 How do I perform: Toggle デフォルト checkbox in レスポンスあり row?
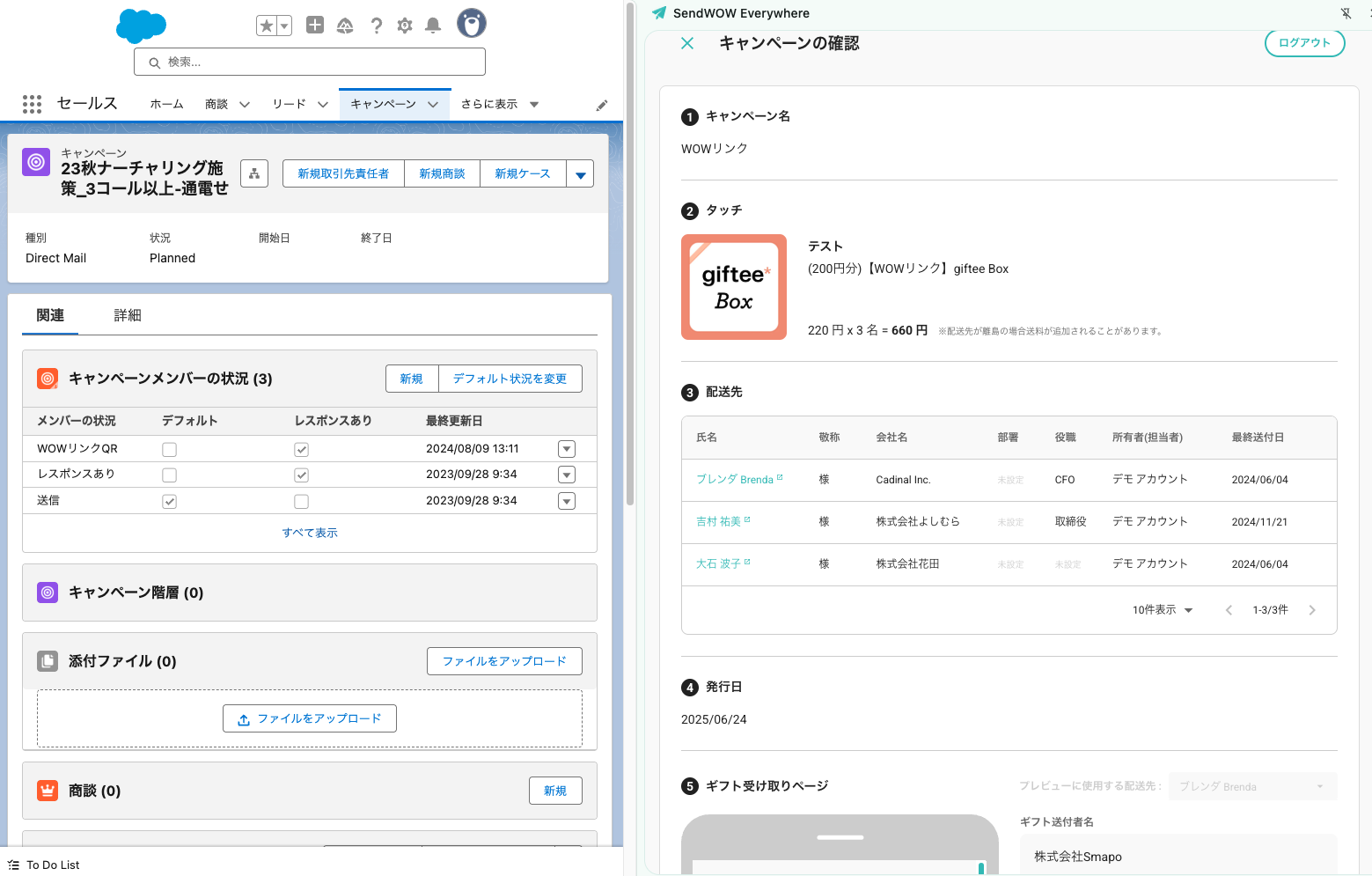tap(170, 475)
